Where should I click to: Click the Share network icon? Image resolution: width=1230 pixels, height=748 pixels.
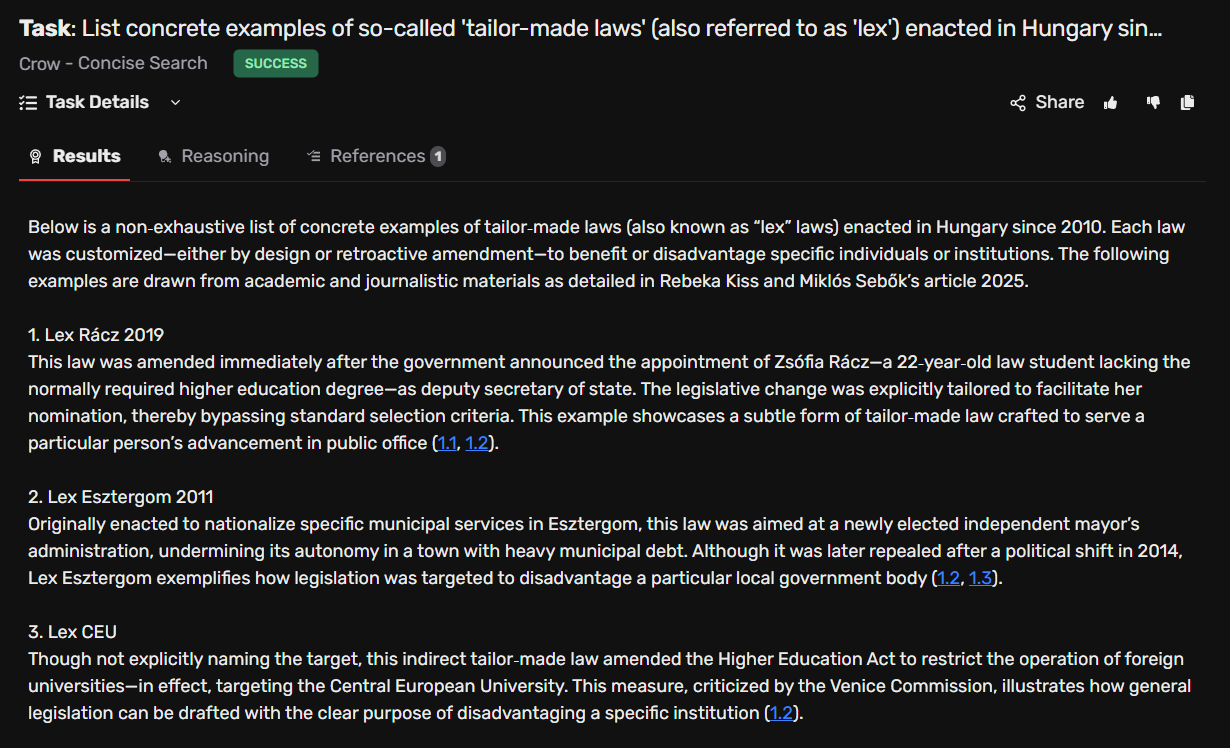coord(1018,102)
